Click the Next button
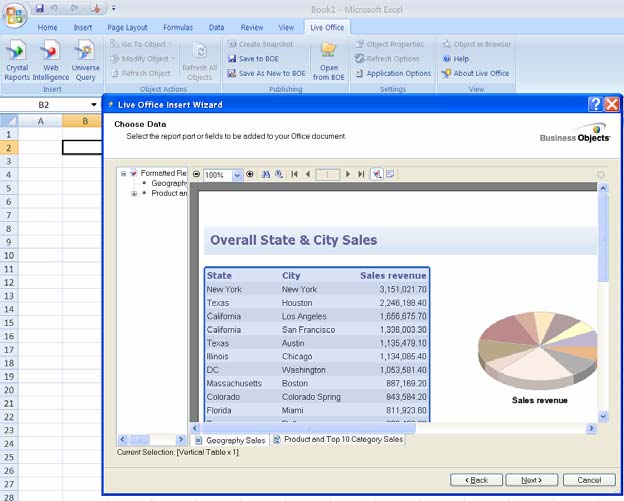This screenshot has height=501, width=624. pyautogui.click(x=532, y=480)
